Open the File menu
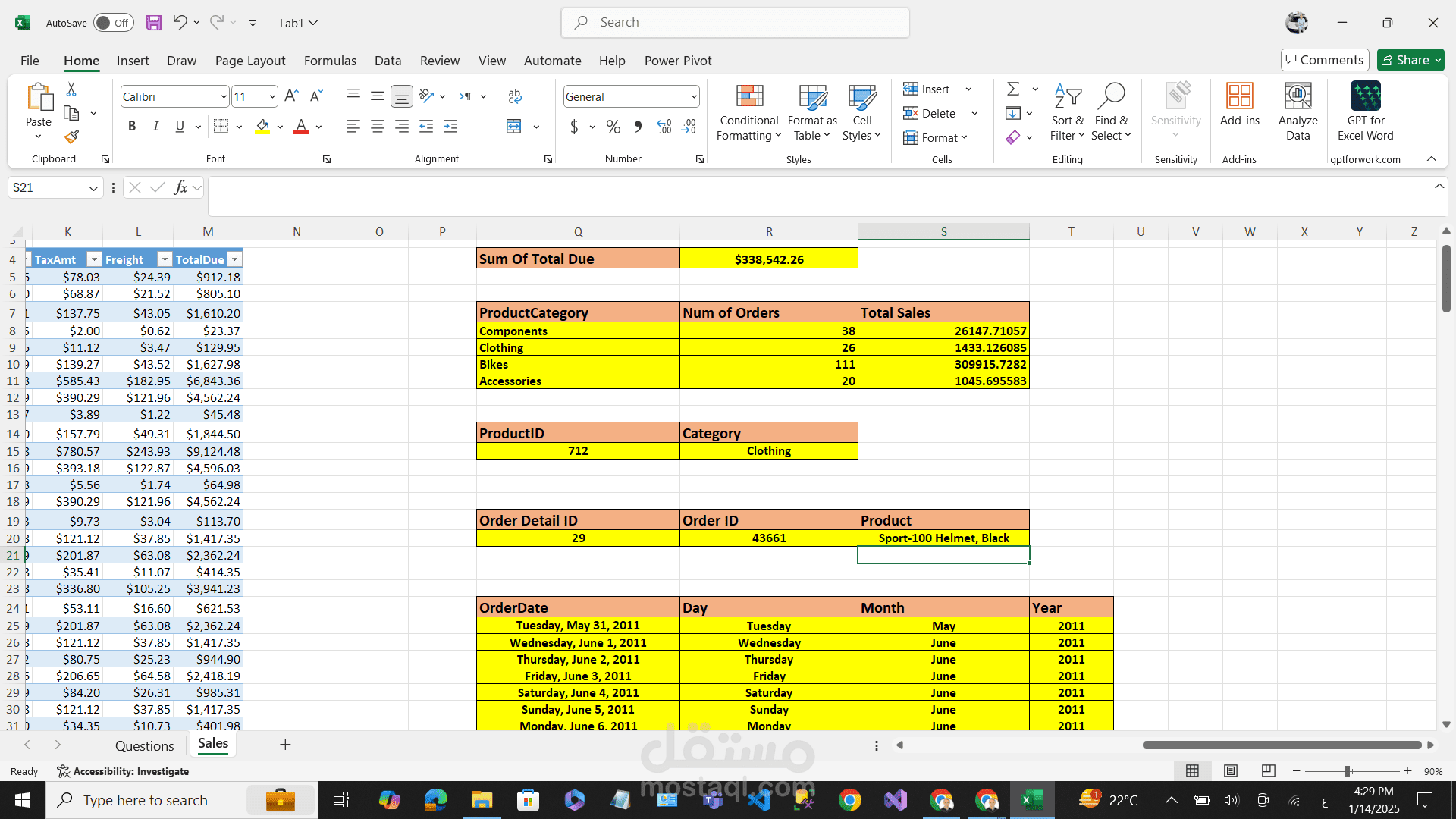The image size is (1456, 819). click(x=30, y=61)
